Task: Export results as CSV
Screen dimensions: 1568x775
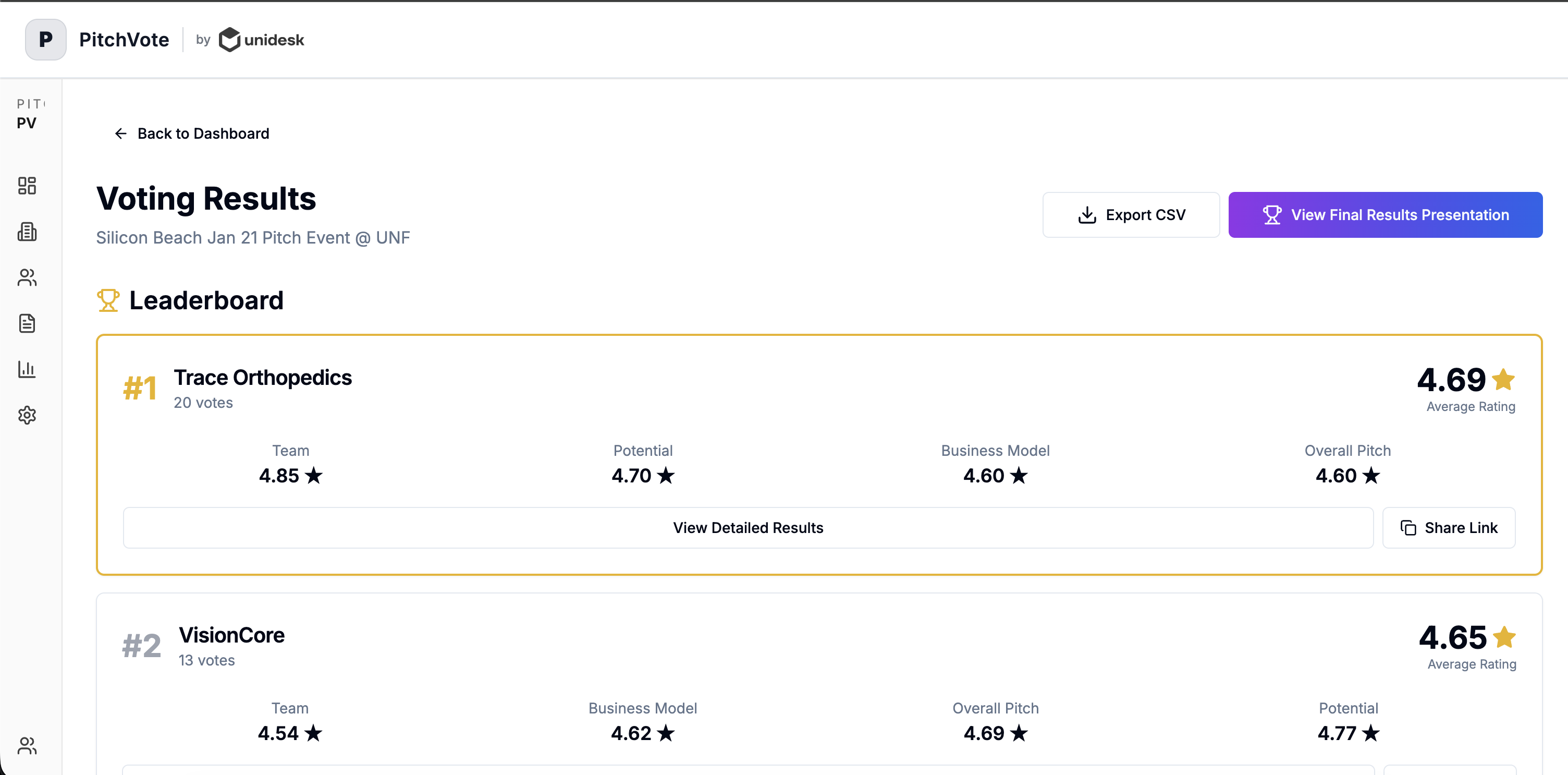Action: (1131, 215)
